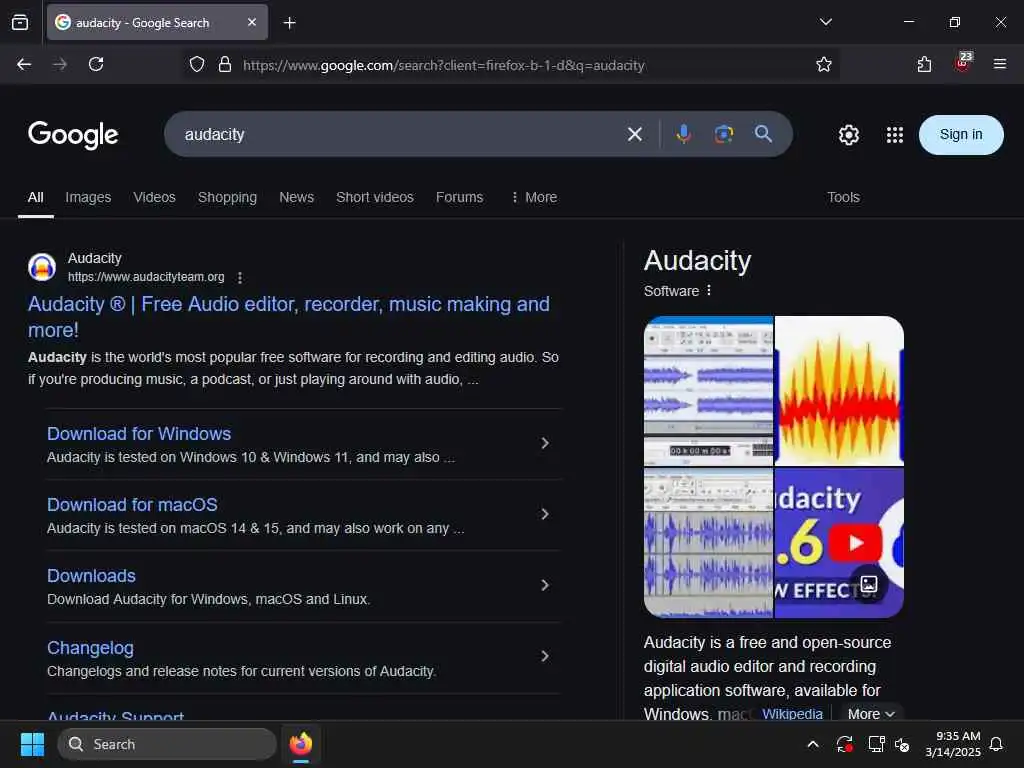Screen dimensions: 1024x768
Task: Expand the More search filters menu
Action: (534, 197)
